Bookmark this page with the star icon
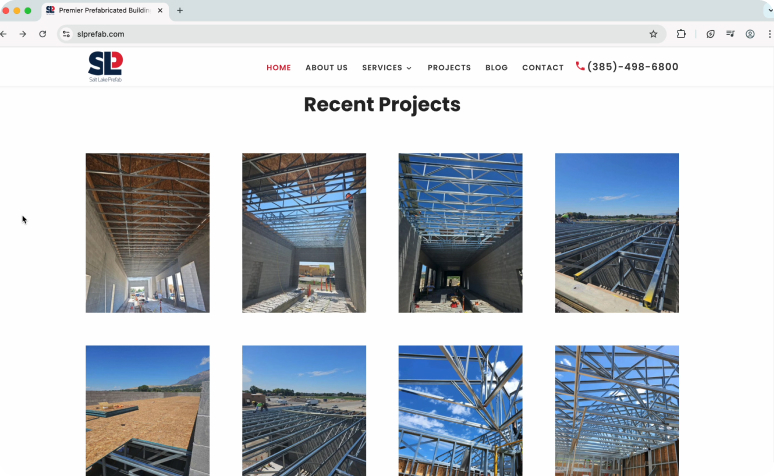Image resolution: width=774 pixels, height=476 pixels. click(x=653, y=34)
